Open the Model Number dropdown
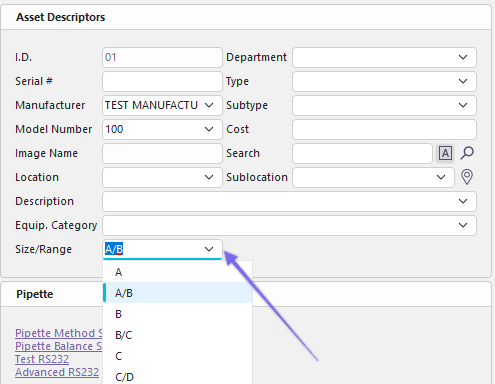495x384 pixels. (209, 129)
